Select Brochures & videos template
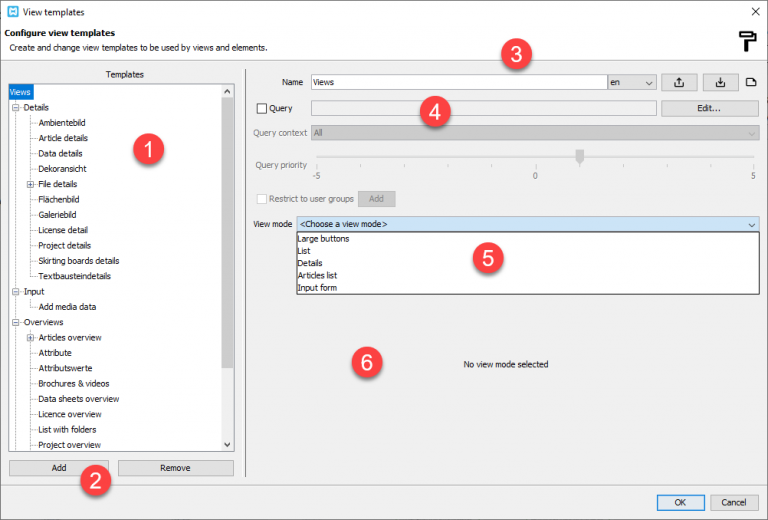Image resolution: width=768 pixels, height=520 pixels. coord(73,383)
